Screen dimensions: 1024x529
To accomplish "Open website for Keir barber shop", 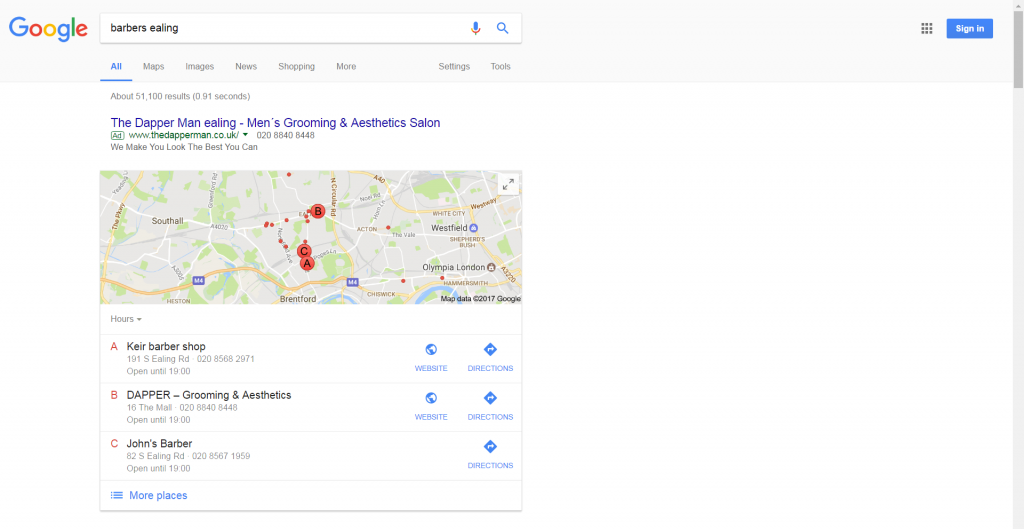I will [431, 358].
